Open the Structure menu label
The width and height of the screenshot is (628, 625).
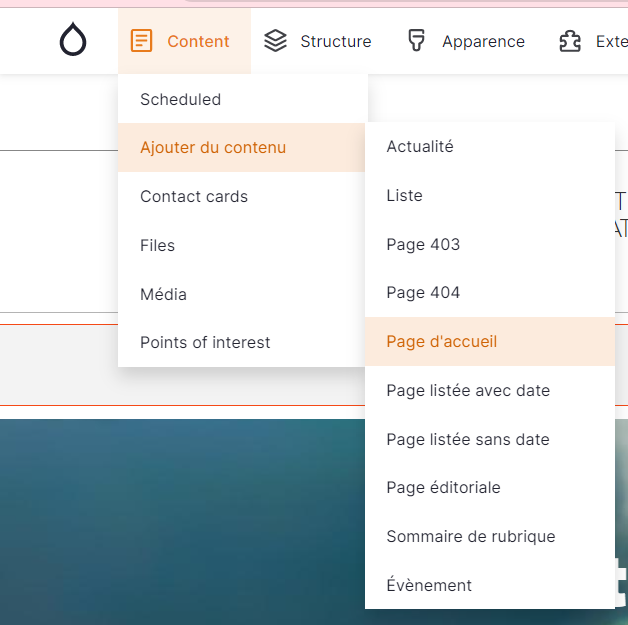[335, 41]
